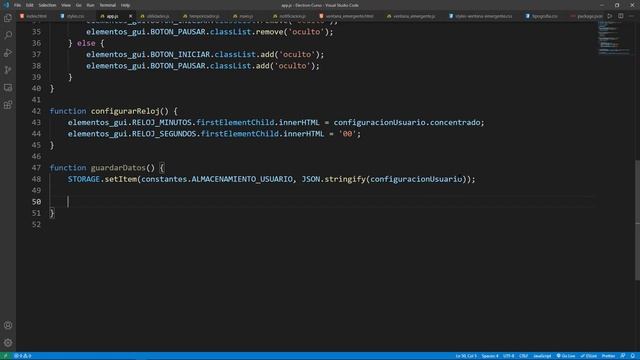This screenshot has width=640, height=360.
Task: Switch to the styles-ventana-emergente.css tab
Action: pyautogui.click(x=483, y=16)
